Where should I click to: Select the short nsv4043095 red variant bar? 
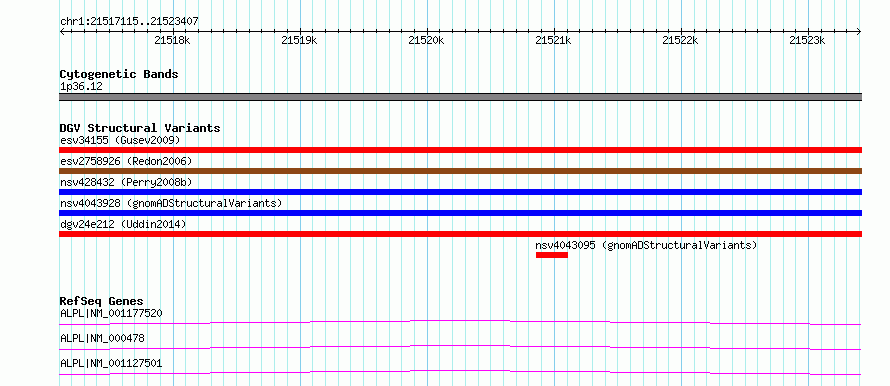pos(552,255)
